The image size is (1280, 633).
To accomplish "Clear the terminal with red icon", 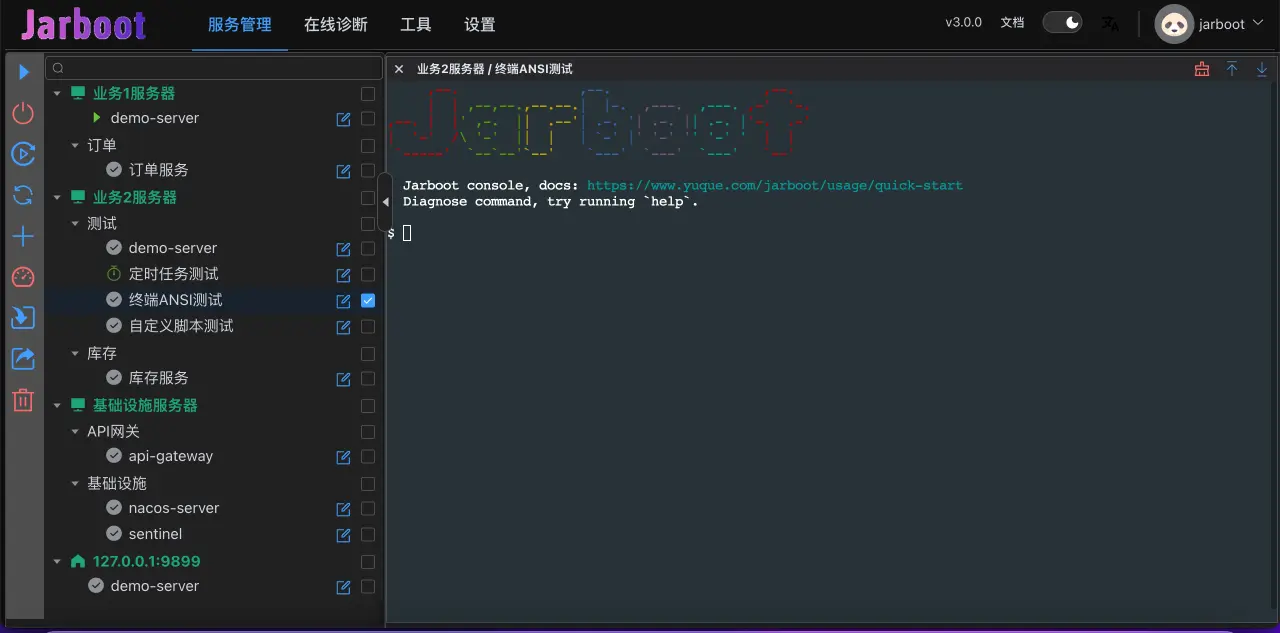I will click(x=1202, y=69).
